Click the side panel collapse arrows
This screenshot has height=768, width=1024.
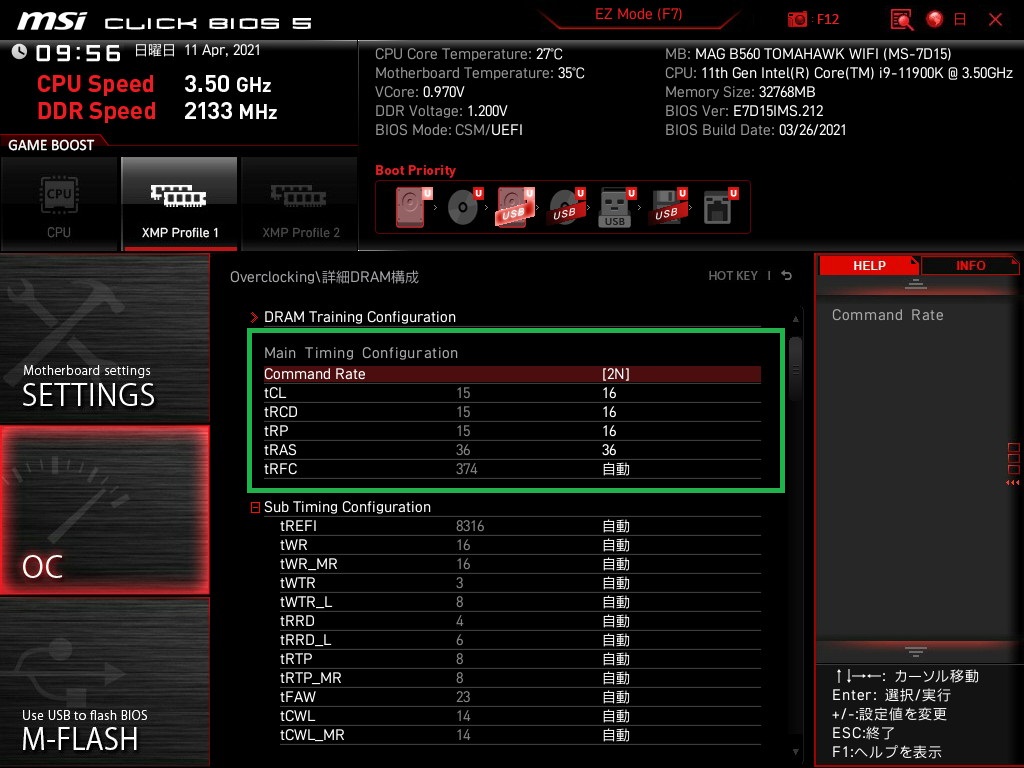[1013, 483]
